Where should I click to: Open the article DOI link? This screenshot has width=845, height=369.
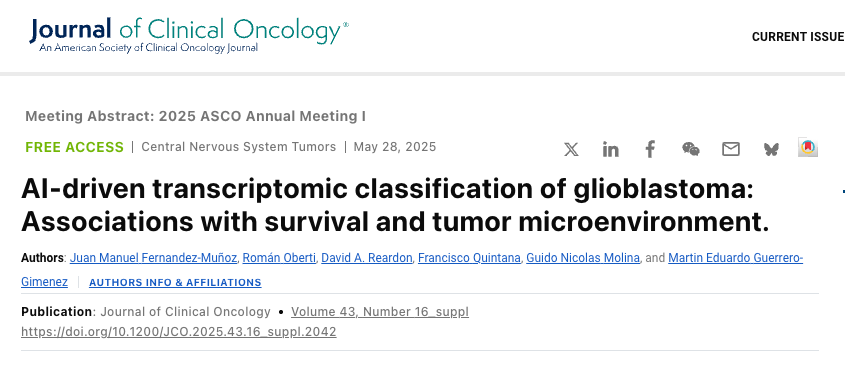pos(179,332)
